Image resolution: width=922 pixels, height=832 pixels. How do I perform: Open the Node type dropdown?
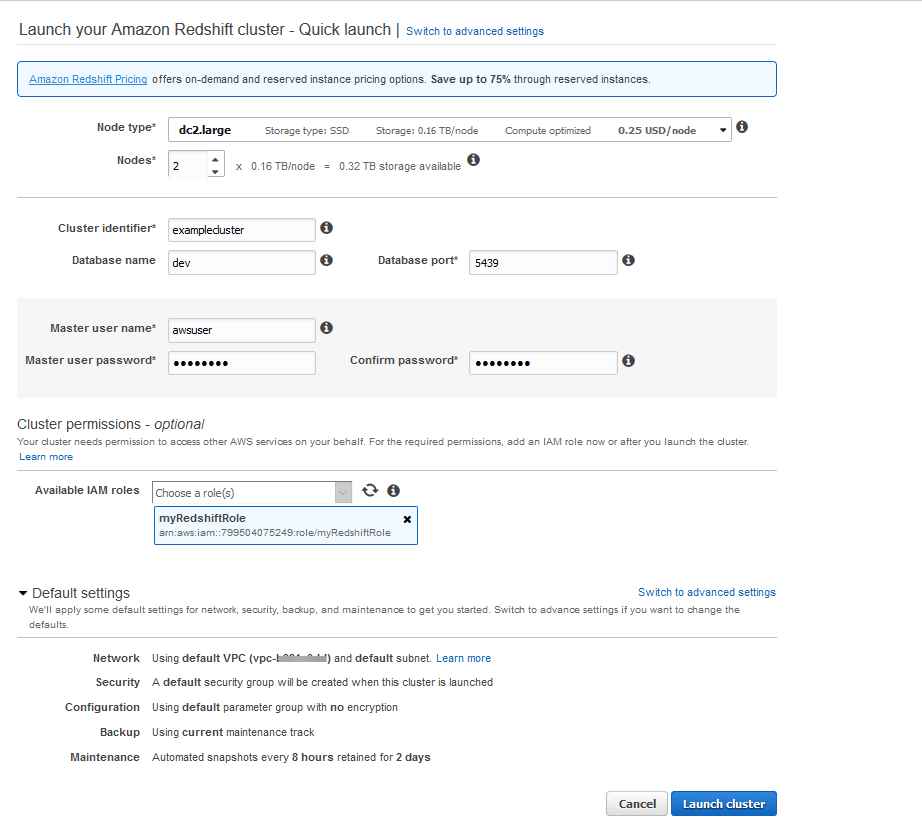pyautogui.click(x=450, y=130)
